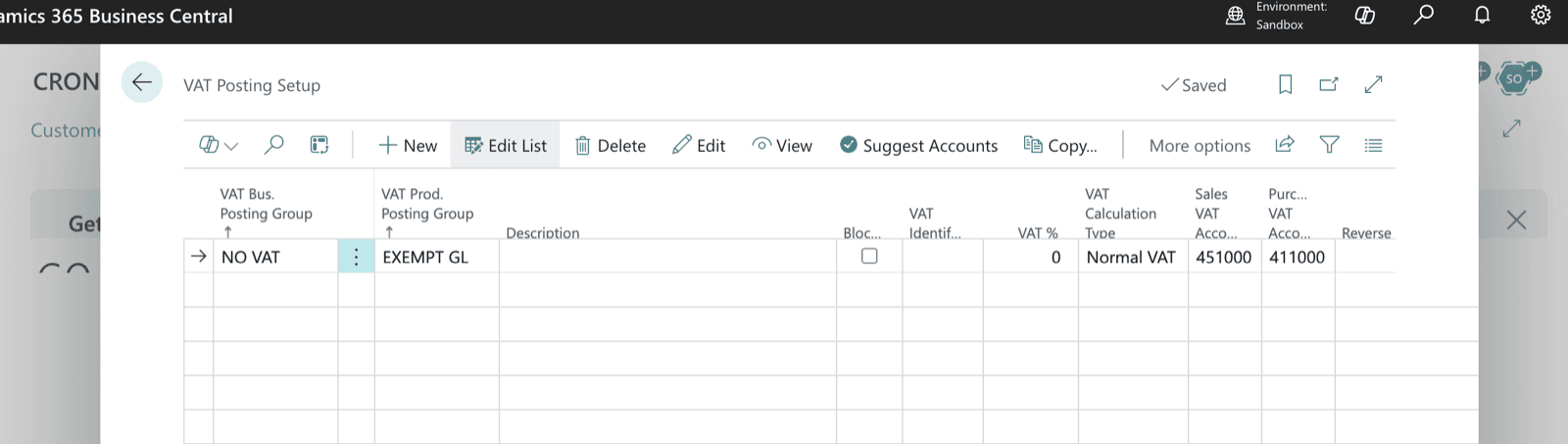
Task: Click the VAT Identifier column header
Action: [935, 222]
